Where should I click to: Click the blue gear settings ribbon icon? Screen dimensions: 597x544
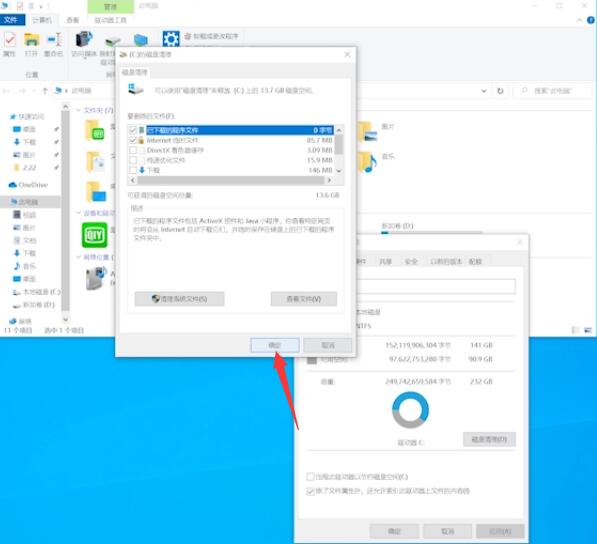tap(171, 39)
